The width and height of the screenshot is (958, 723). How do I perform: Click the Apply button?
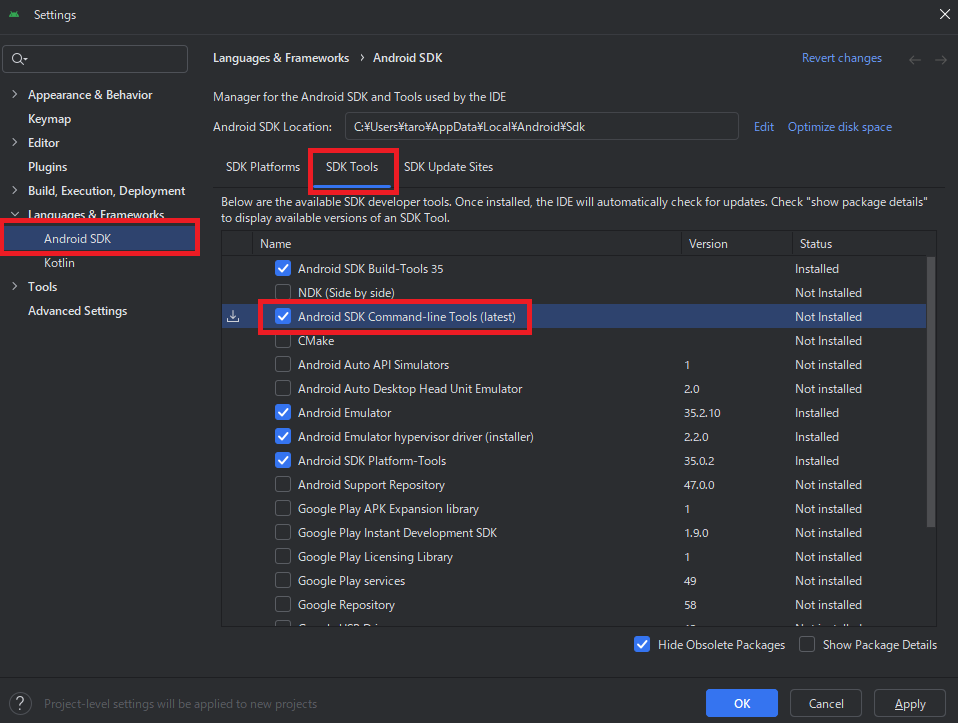[910, 703]
